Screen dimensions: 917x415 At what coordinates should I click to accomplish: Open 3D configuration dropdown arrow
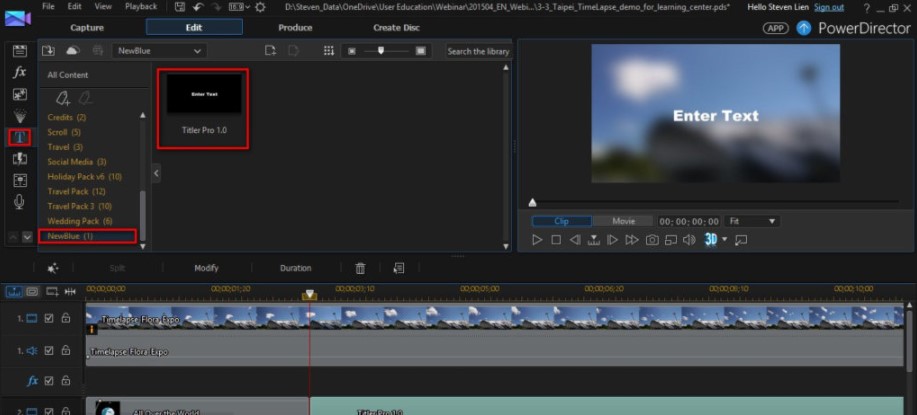tap(725, 240)
